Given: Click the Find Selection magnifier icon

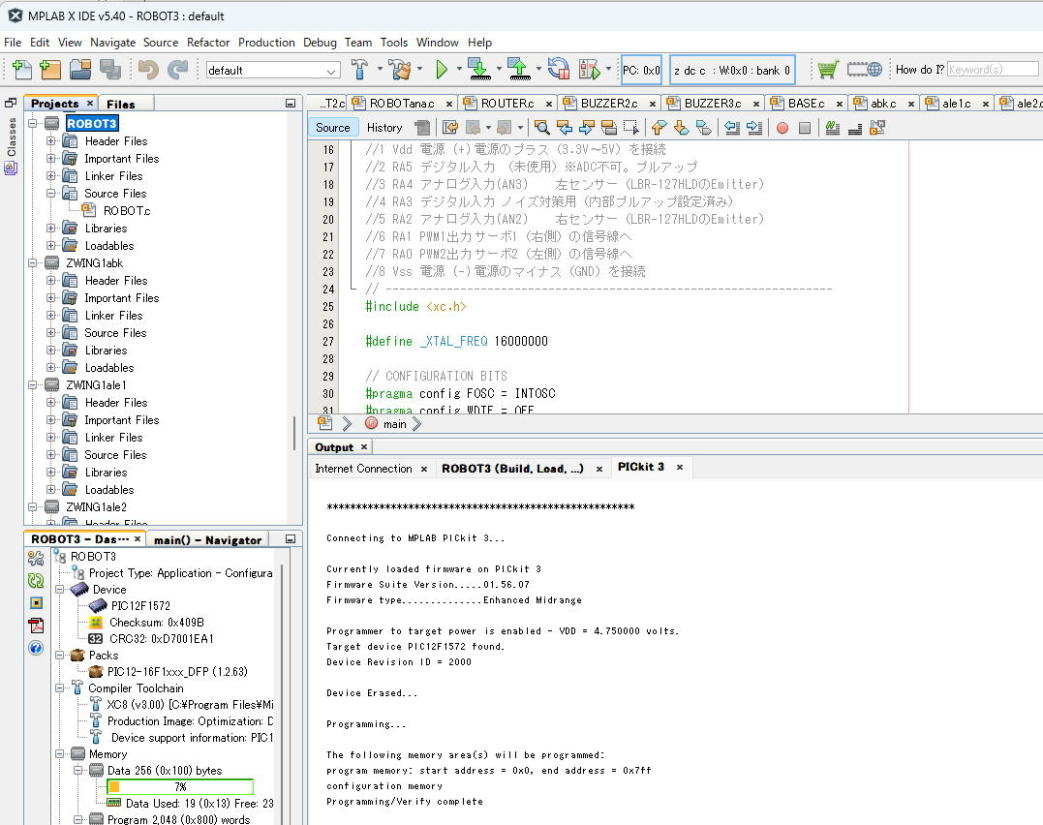Looking at the screenshot, I should (542, 128).
